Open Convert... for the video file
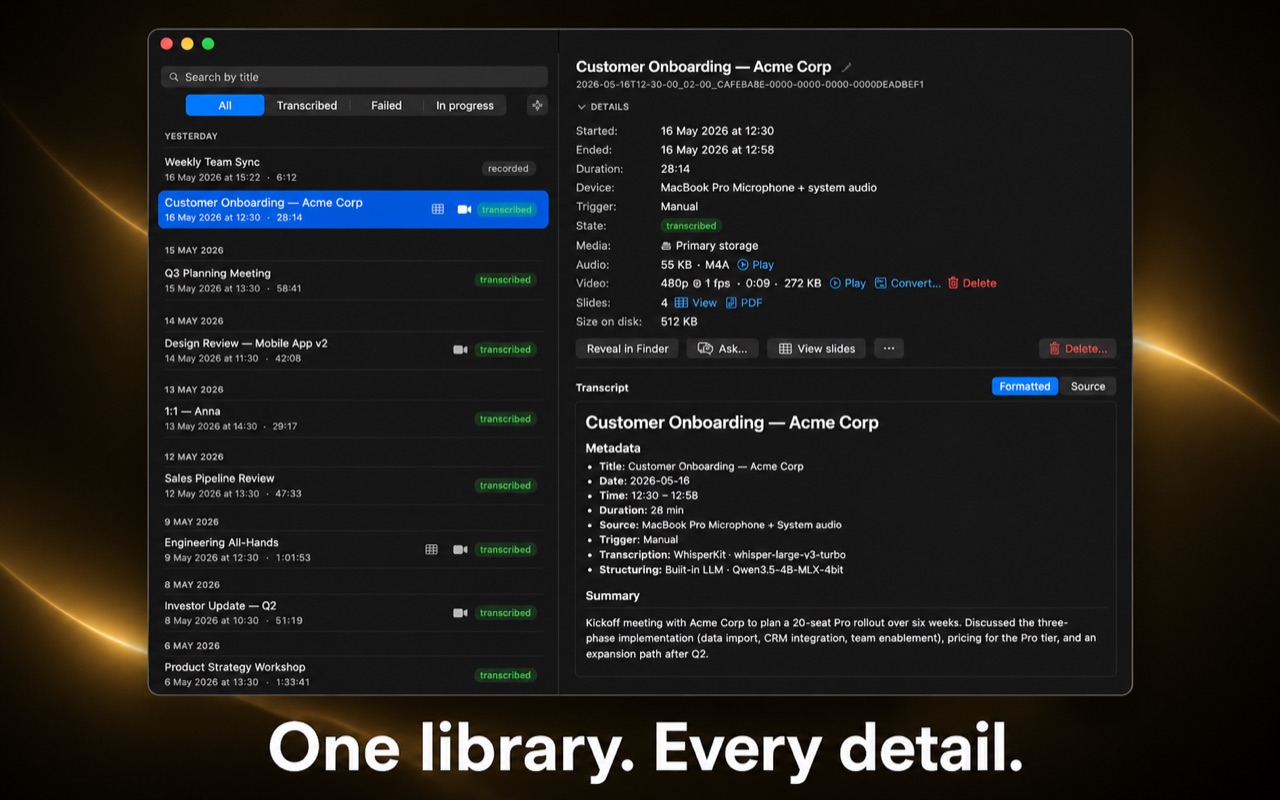This screenshot has width=1280, height=800. click(908, 283)
